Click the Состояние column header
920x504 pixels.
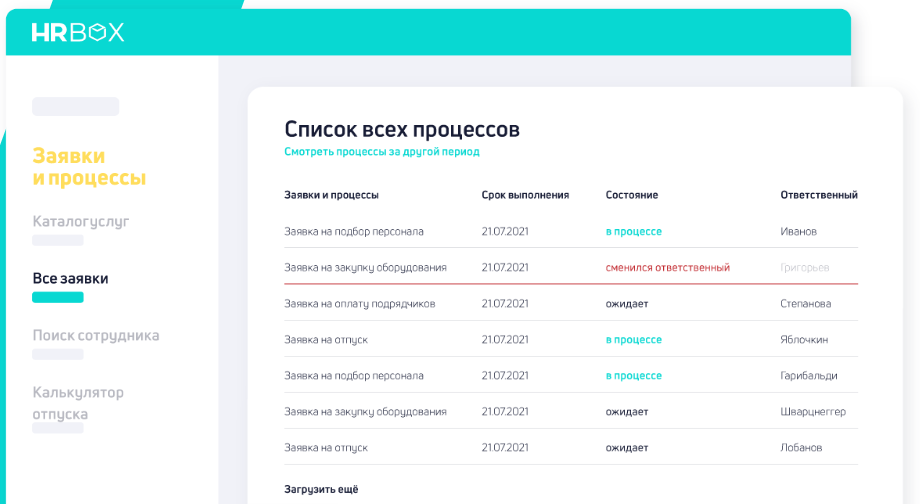631,195
